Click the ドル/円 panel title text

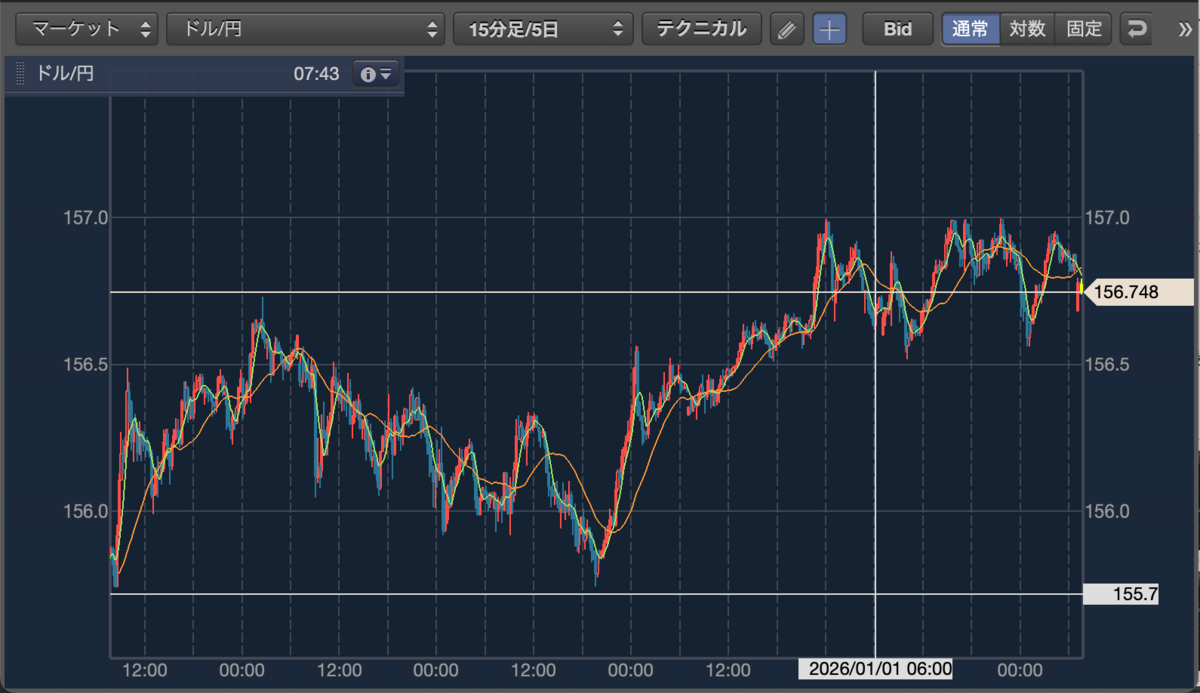pos(65,74)
